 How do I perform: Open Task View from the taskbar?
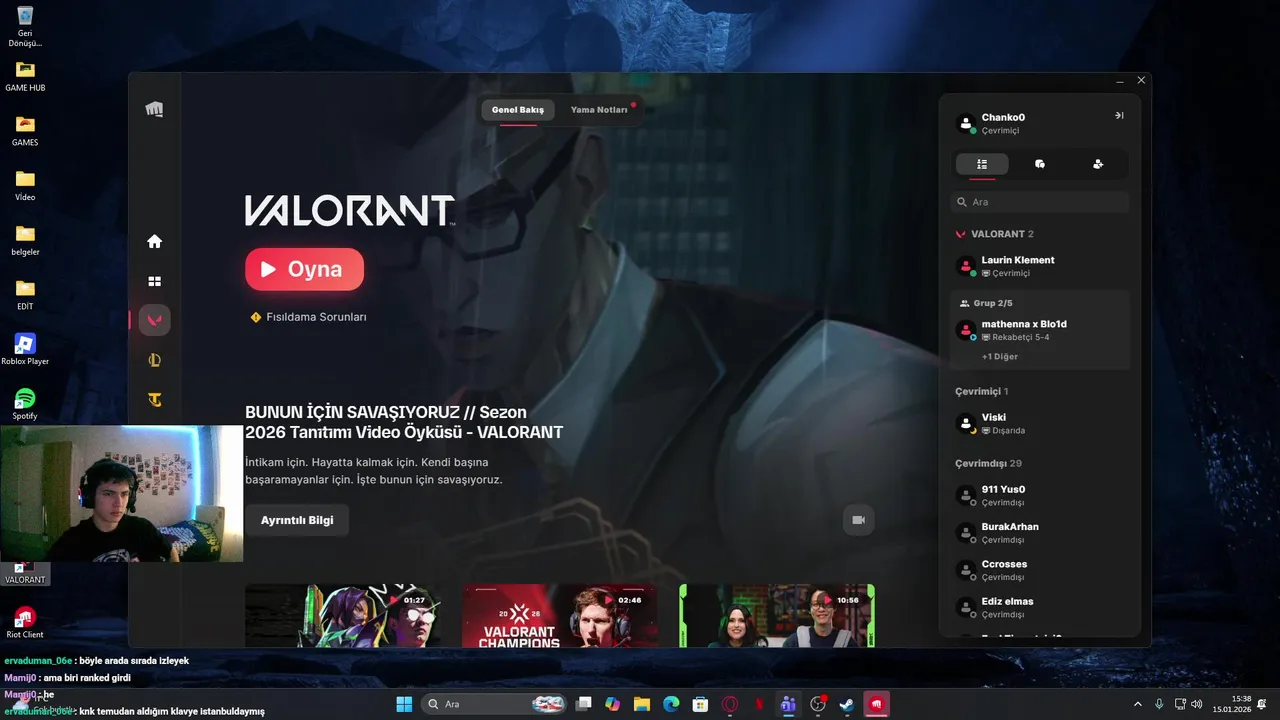coord(584,704)
